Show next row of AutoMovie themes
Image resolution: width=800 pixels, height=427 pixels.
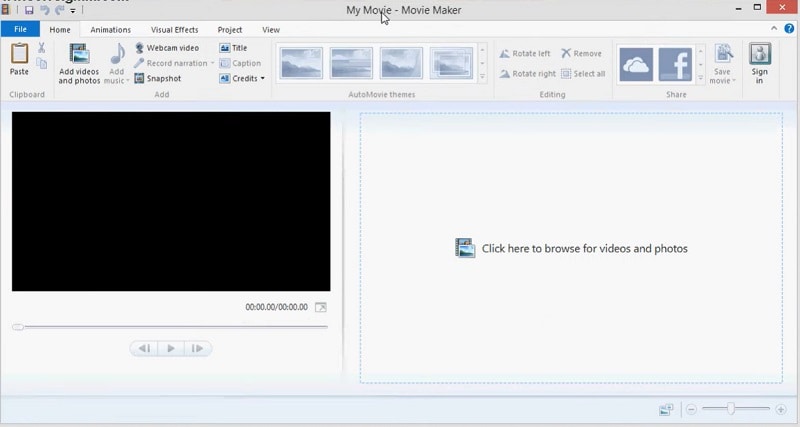point(482,64)
